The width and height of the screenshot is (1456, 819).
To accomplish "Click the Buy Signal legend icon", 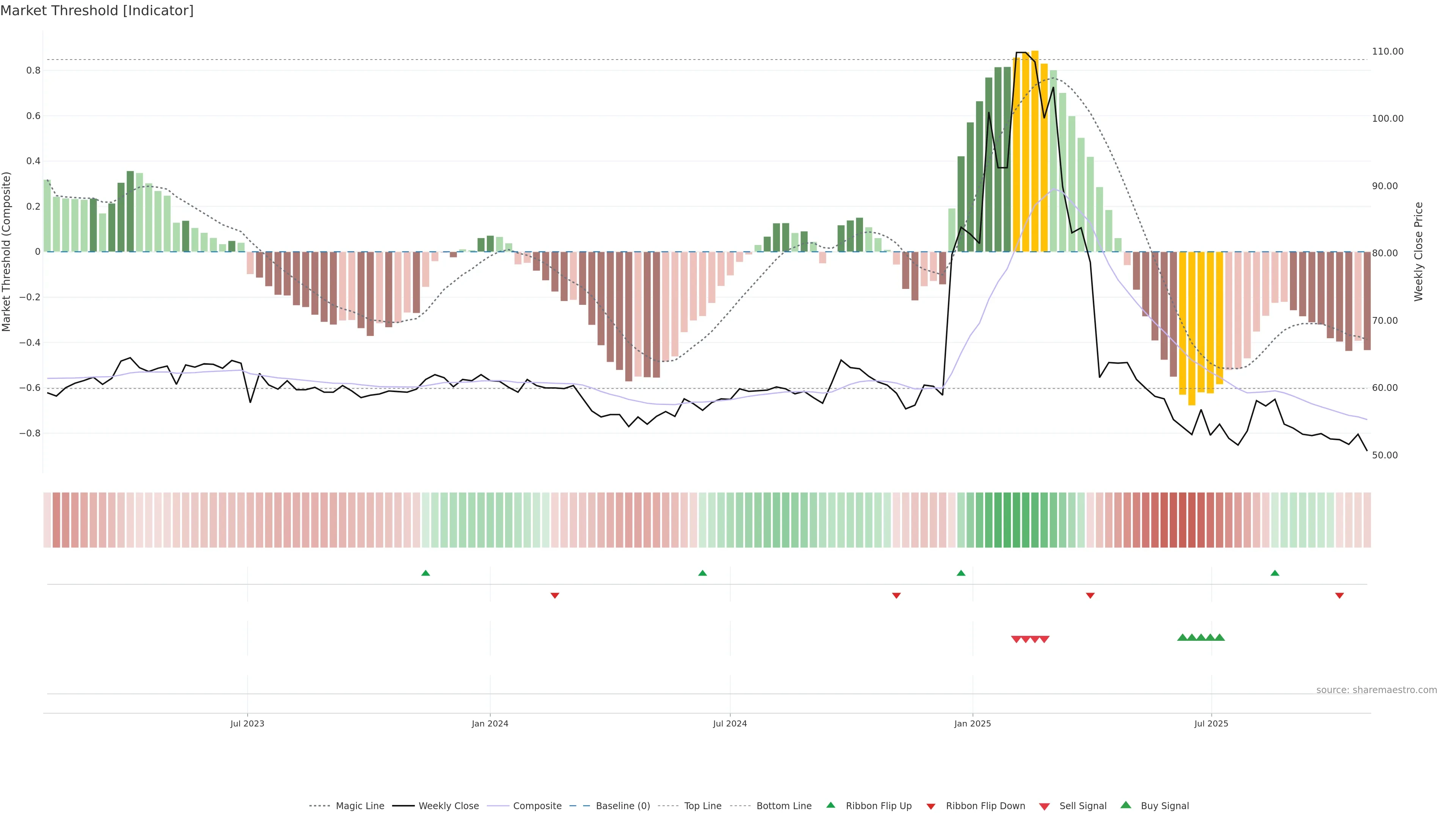I will [x=1126, y=805].
